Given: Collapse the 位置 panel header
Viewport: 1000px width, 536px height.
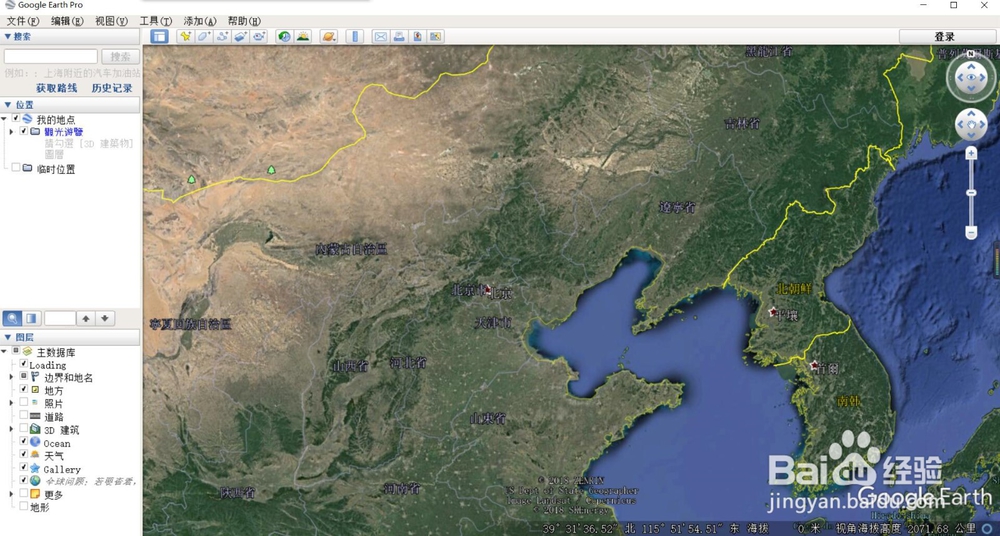Looking at the screenshot, I should (70, 105).
